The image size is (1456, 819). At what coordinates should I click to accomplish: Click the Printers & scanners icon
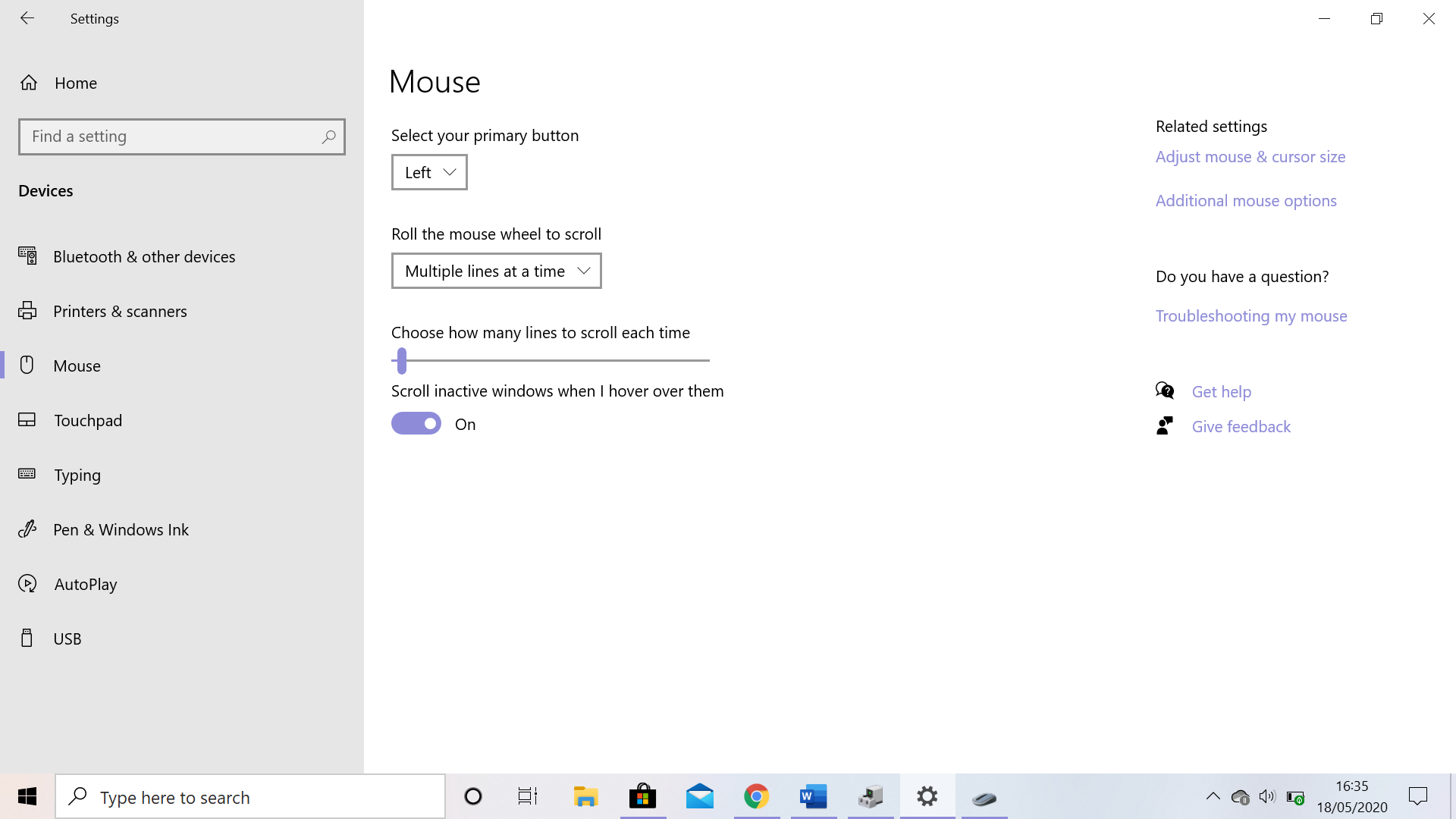pyautogui.click(x=28, y=311)
